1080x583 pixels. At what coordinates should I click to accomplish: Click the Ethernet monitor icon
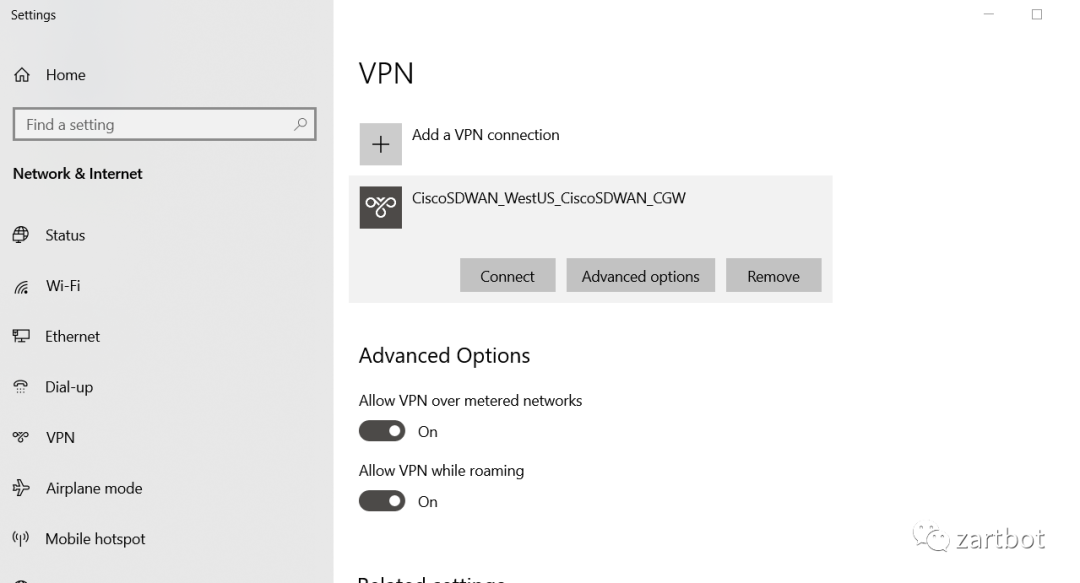tap(21, 336)
